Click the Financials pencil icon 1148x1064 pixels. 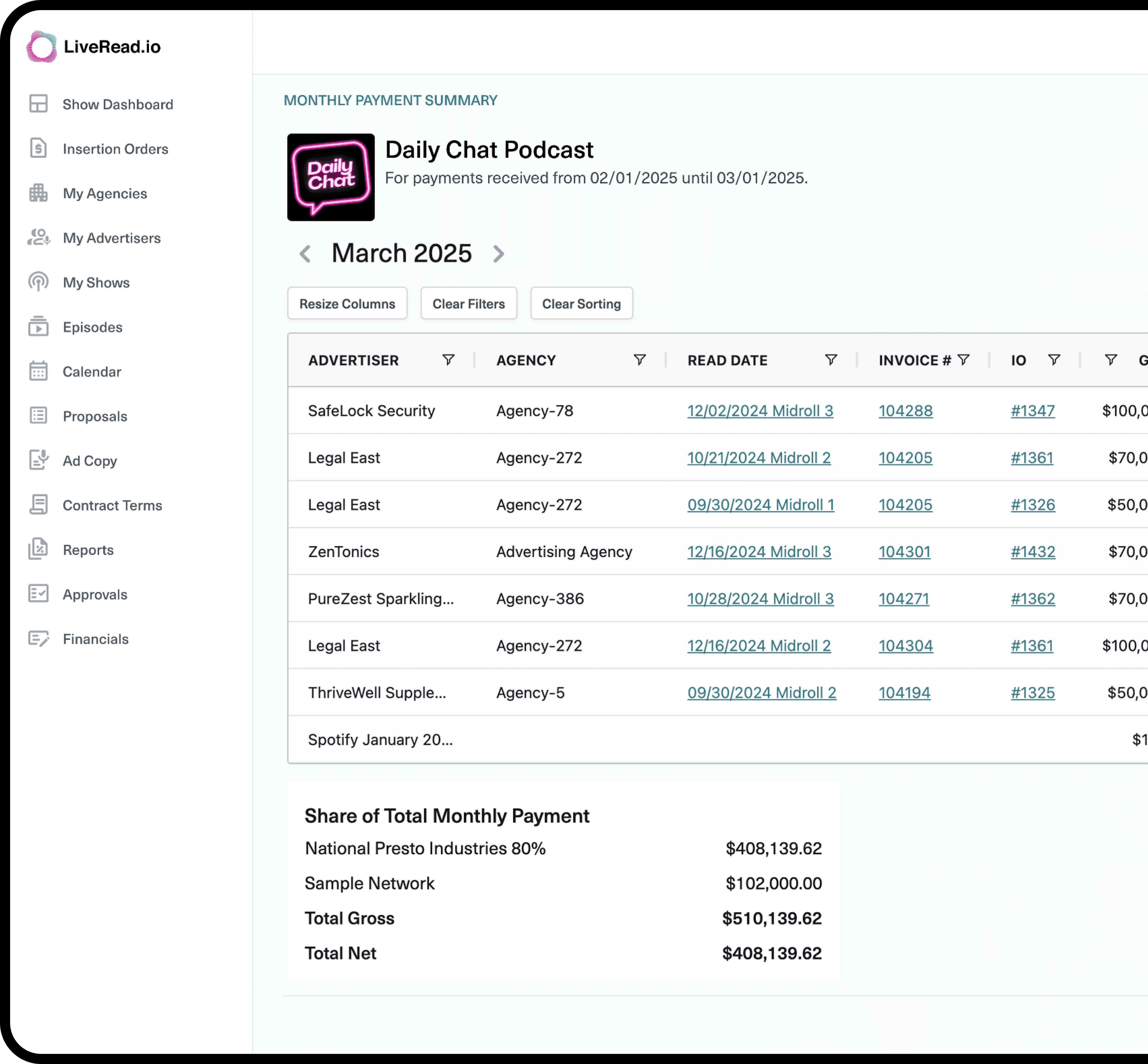coord(39,639)
